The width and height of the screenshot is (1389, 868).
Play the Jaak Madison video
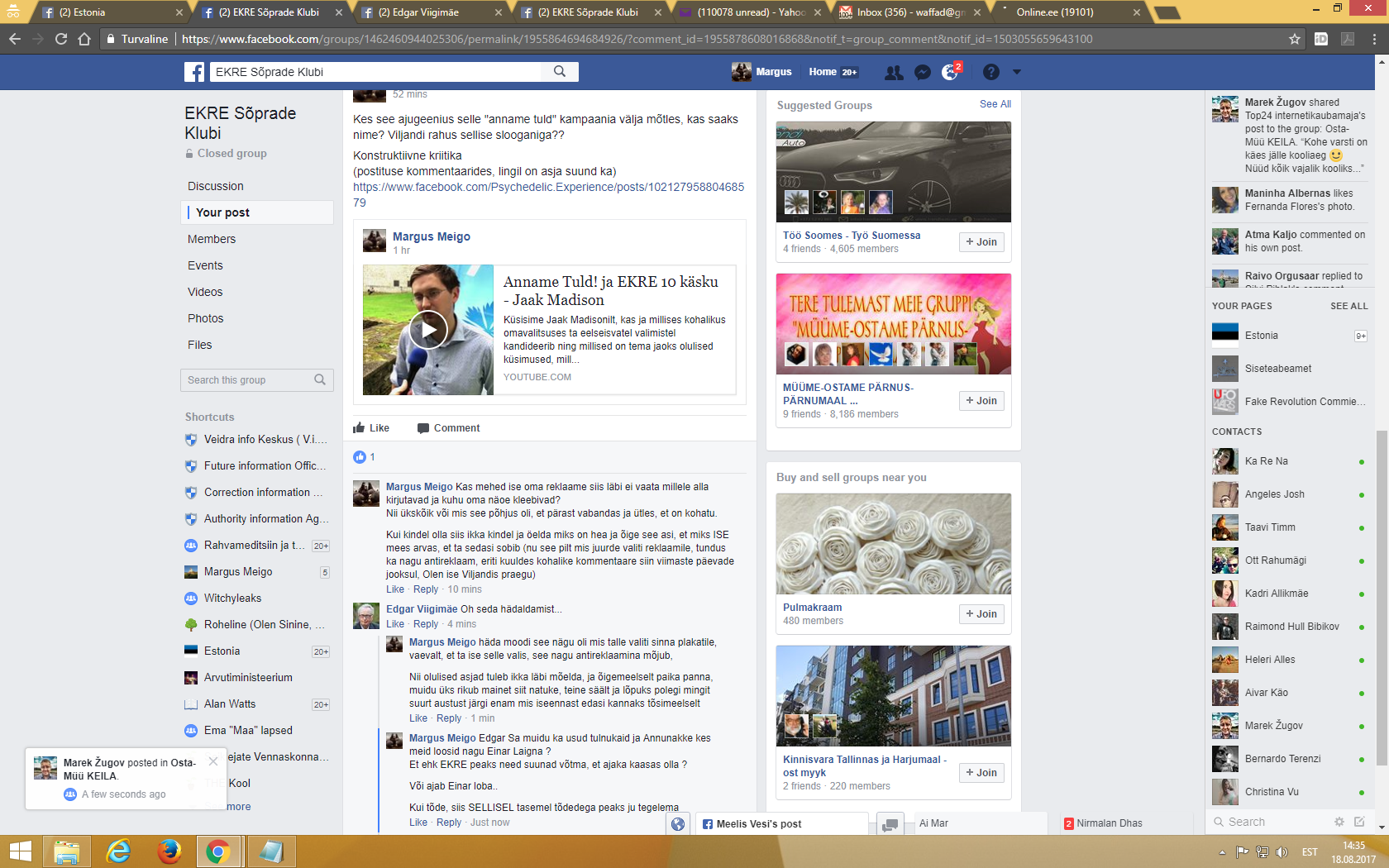[x=428, y=330]
